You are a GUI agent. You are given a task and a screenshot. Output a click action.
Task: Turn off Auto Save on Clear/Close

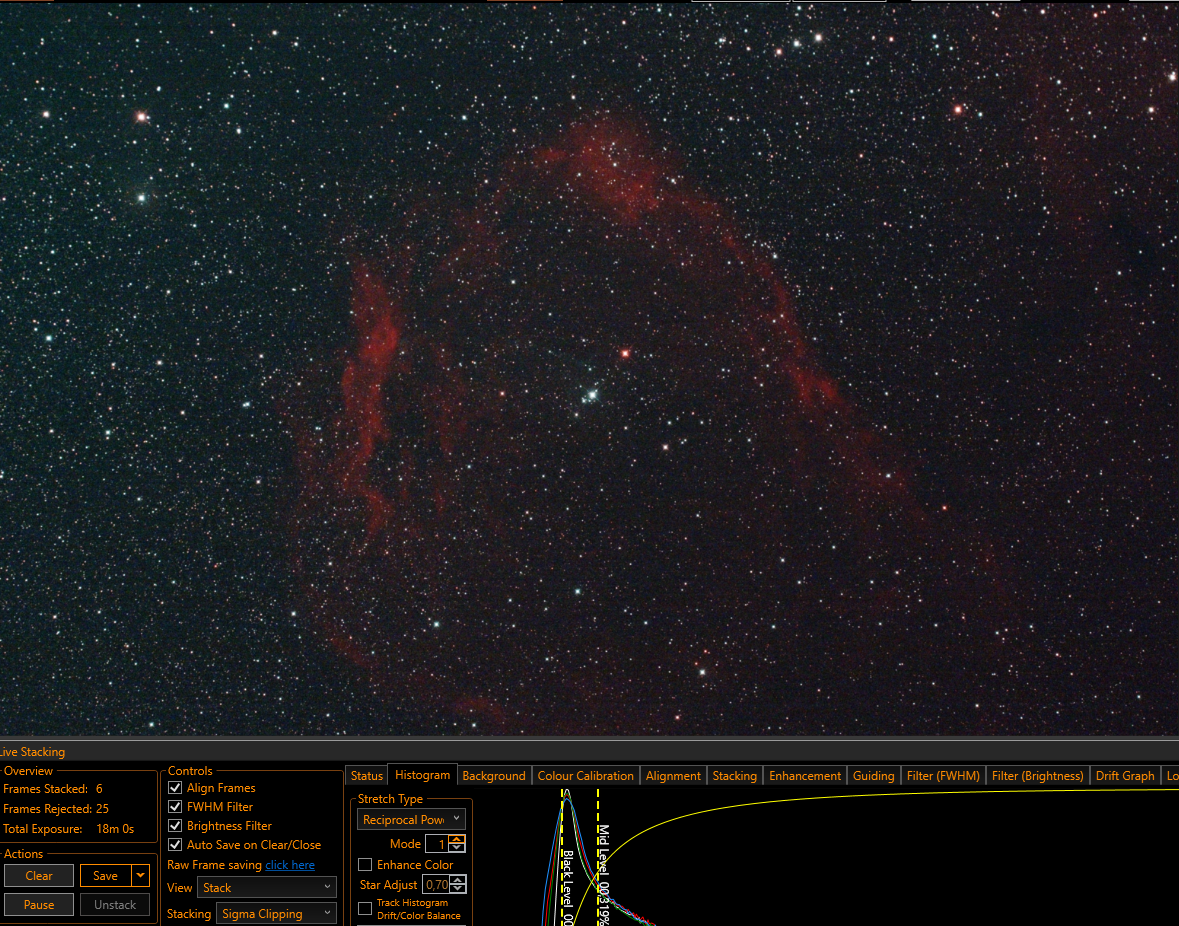175,845
